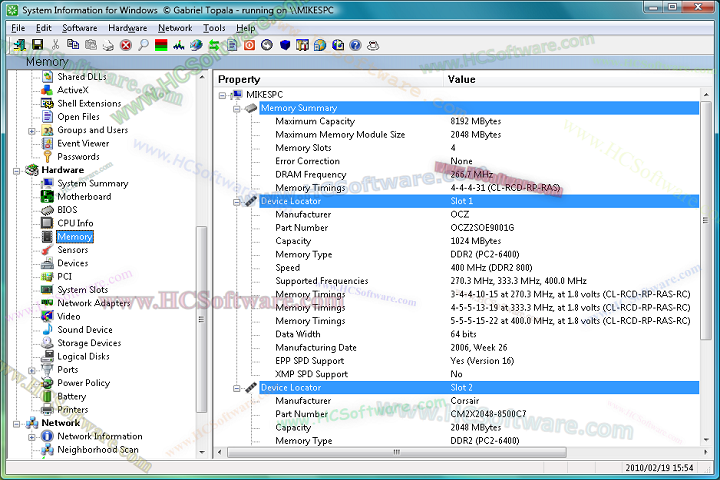Select the PCI tree item
720x480 pixels.
coord(64,277)
